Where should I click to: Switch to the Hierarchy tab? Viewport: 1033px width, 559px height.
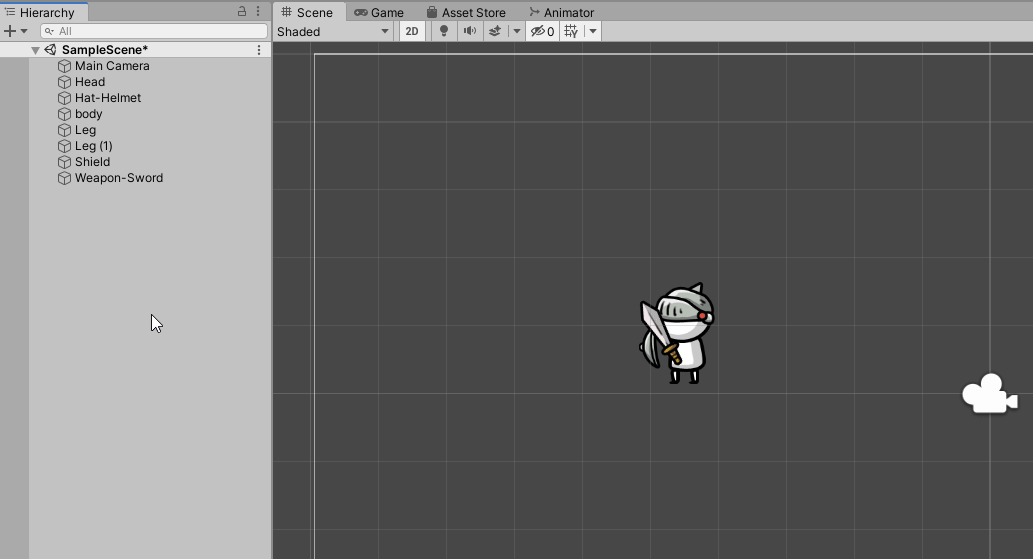pos(41,12)
